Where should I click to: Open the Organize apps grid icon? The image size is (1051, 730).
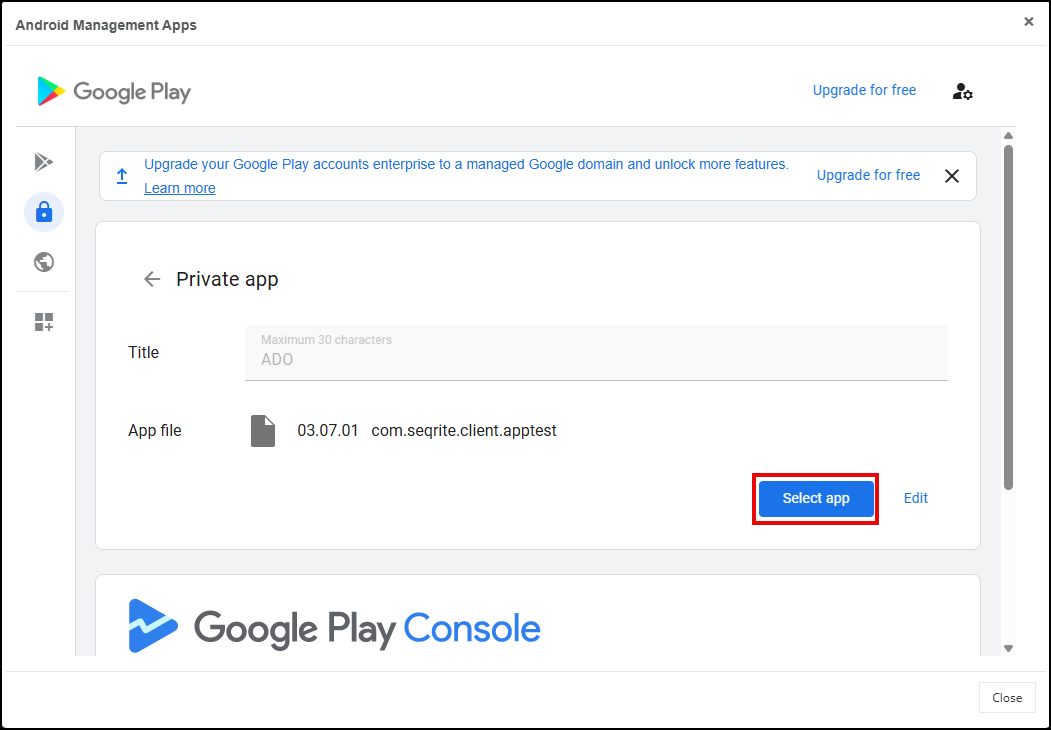tap(44, 322)
